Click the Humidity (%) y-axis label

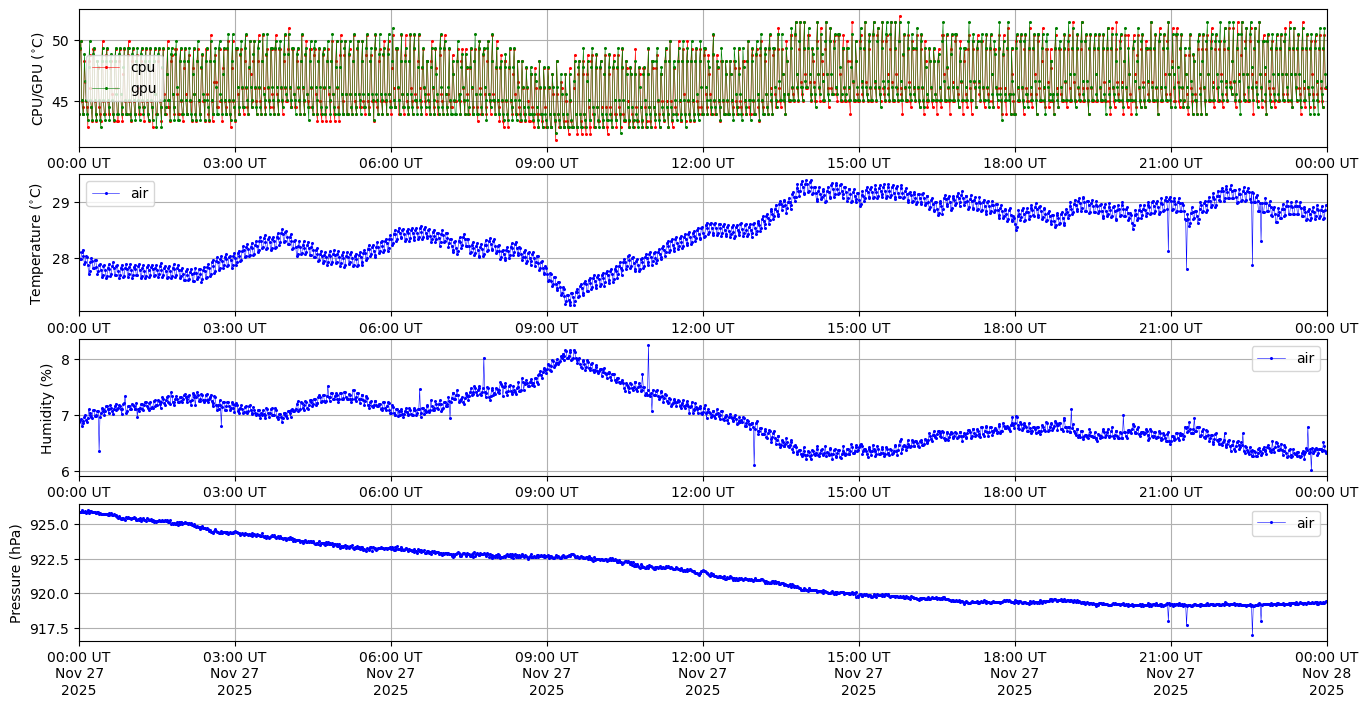click(x=46, y=408)
